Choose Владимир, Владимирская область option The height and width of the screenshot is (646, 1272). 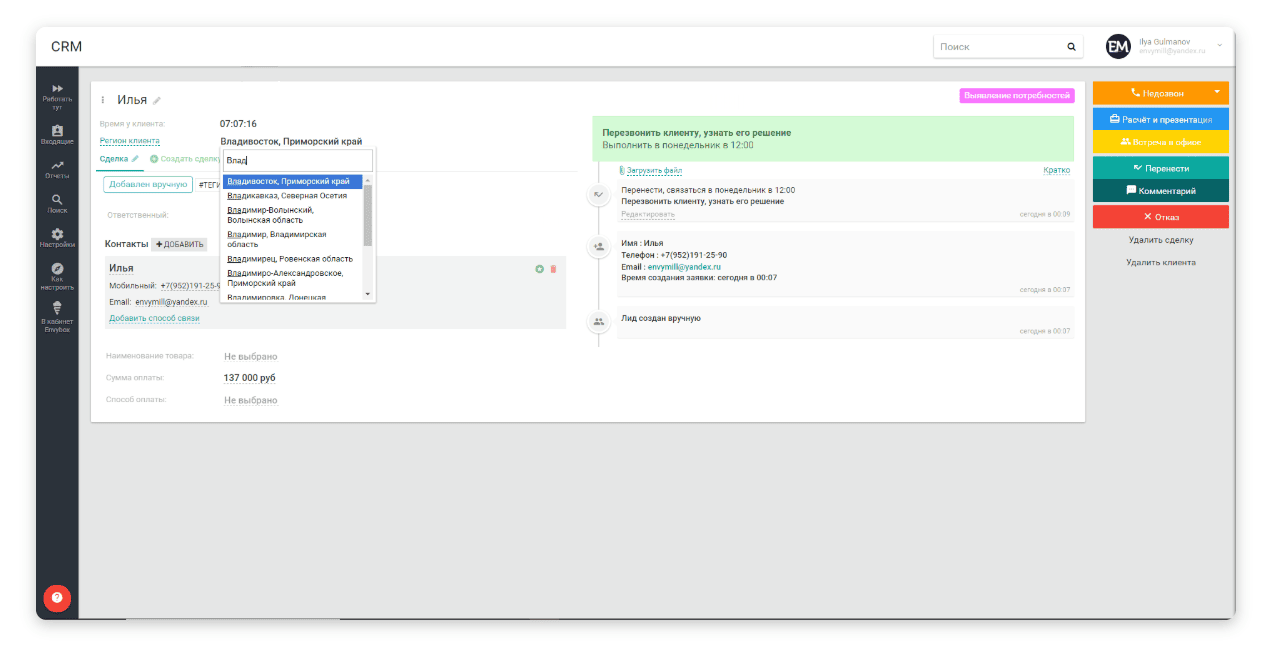point(277,239)
